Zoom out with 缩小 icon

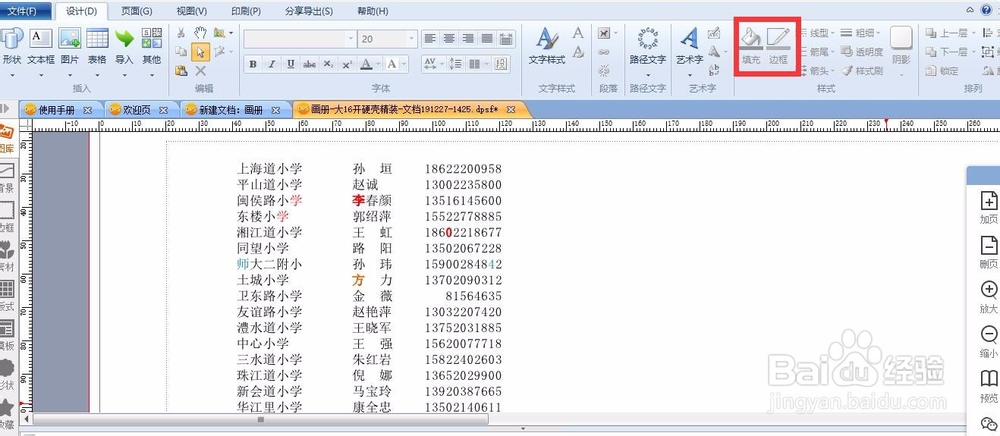989,335
